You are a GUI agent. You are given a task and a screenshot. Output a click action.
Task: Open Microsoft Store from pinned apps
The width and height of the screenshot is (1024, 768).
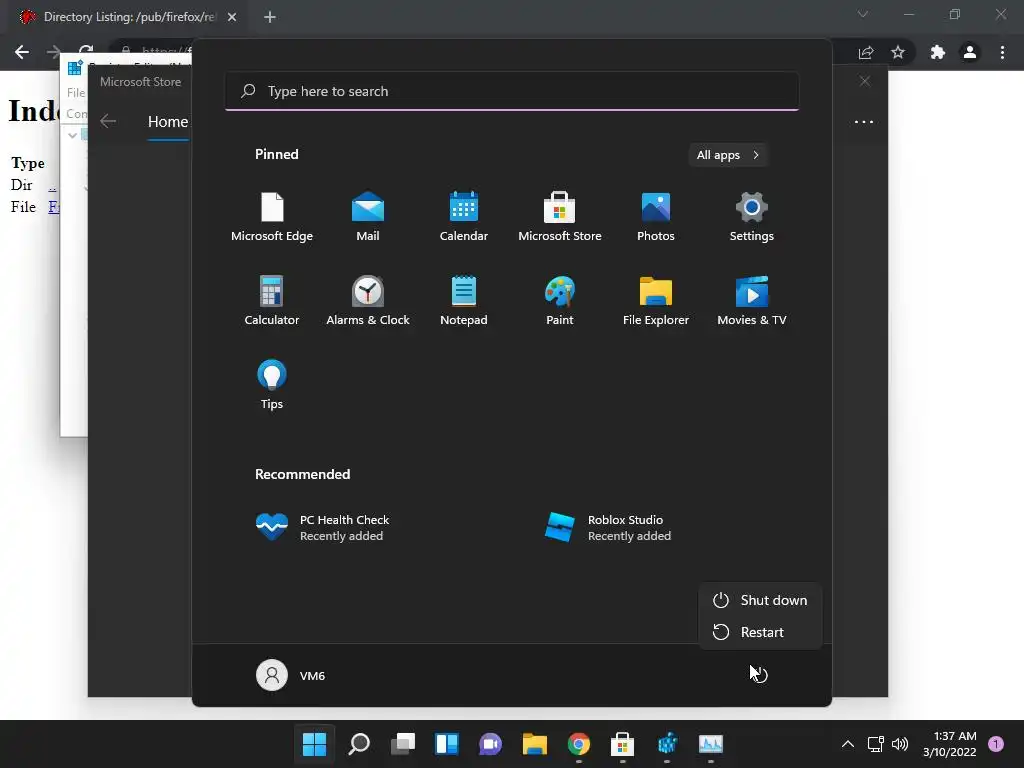[x=560, y=217]
